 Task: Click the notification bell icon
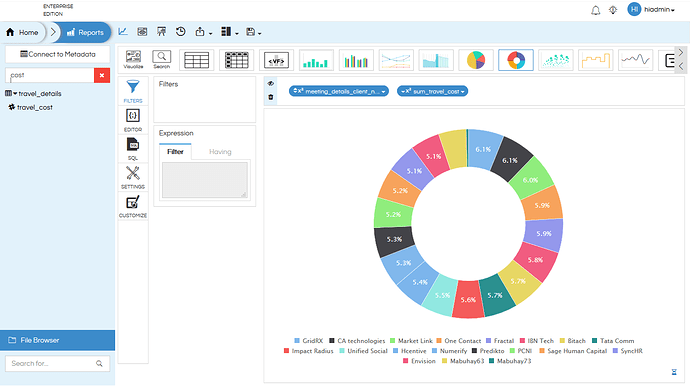coord(595,10)
